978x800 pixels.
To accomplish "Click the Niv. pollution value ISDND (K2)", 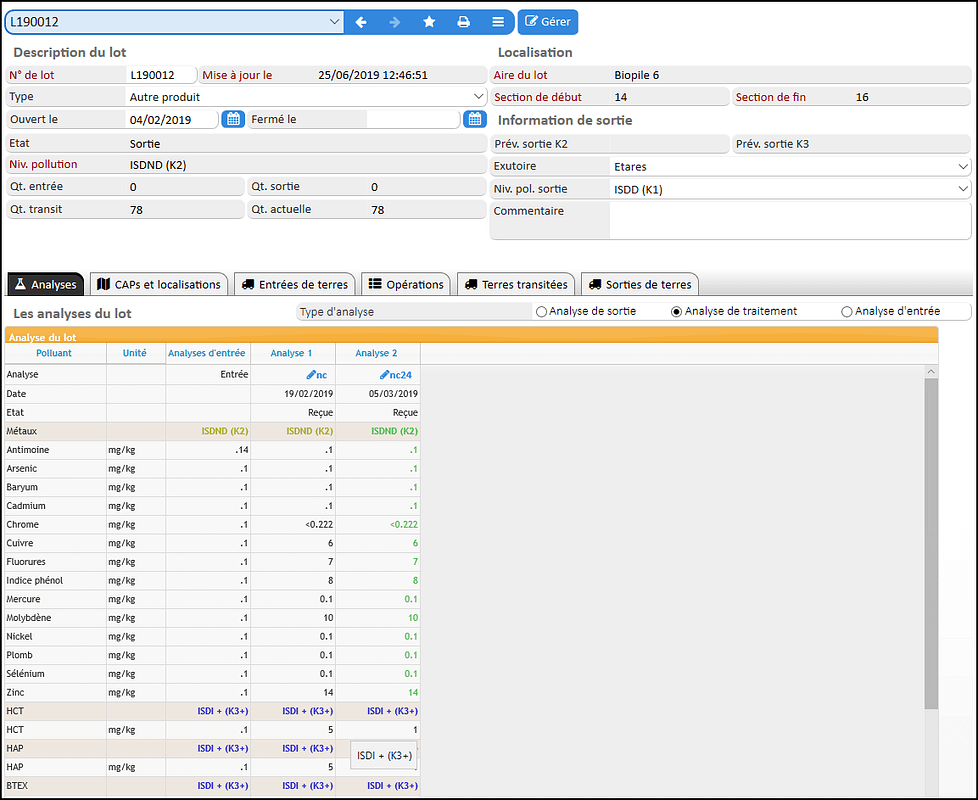I will (158, 165).
